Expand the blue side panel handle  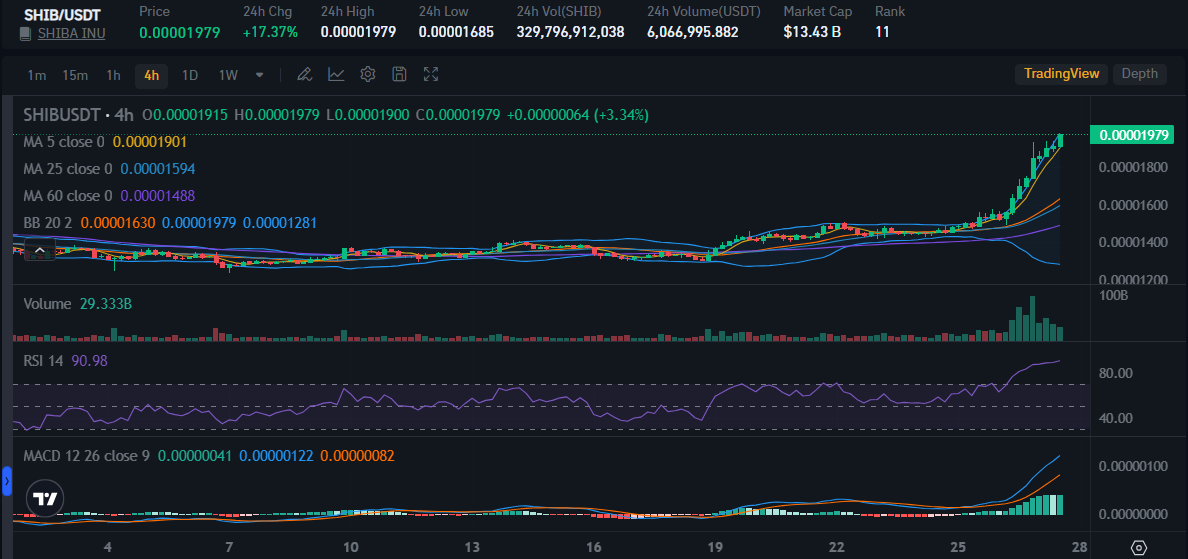(6, 481)
